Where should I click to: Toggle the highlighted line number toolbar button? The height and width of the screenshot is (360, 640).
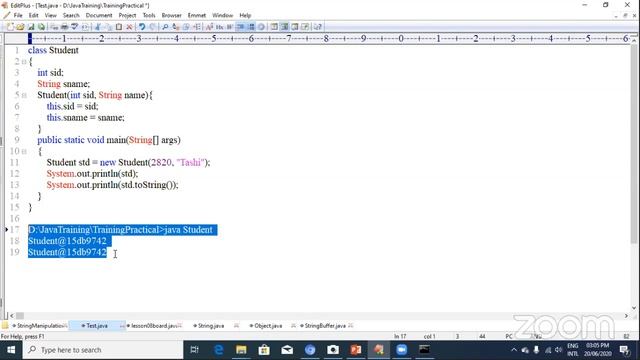[x=240, y=27]
